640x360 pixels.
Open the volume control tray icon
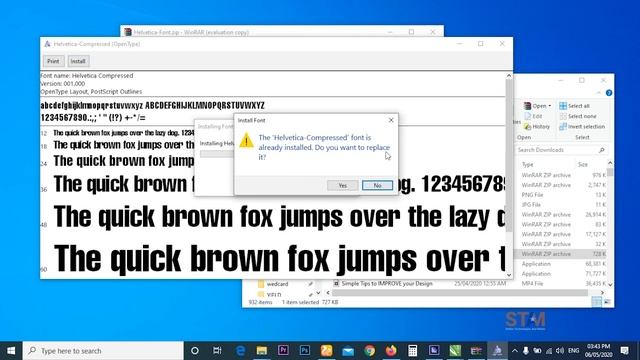[x=560, y=351]
